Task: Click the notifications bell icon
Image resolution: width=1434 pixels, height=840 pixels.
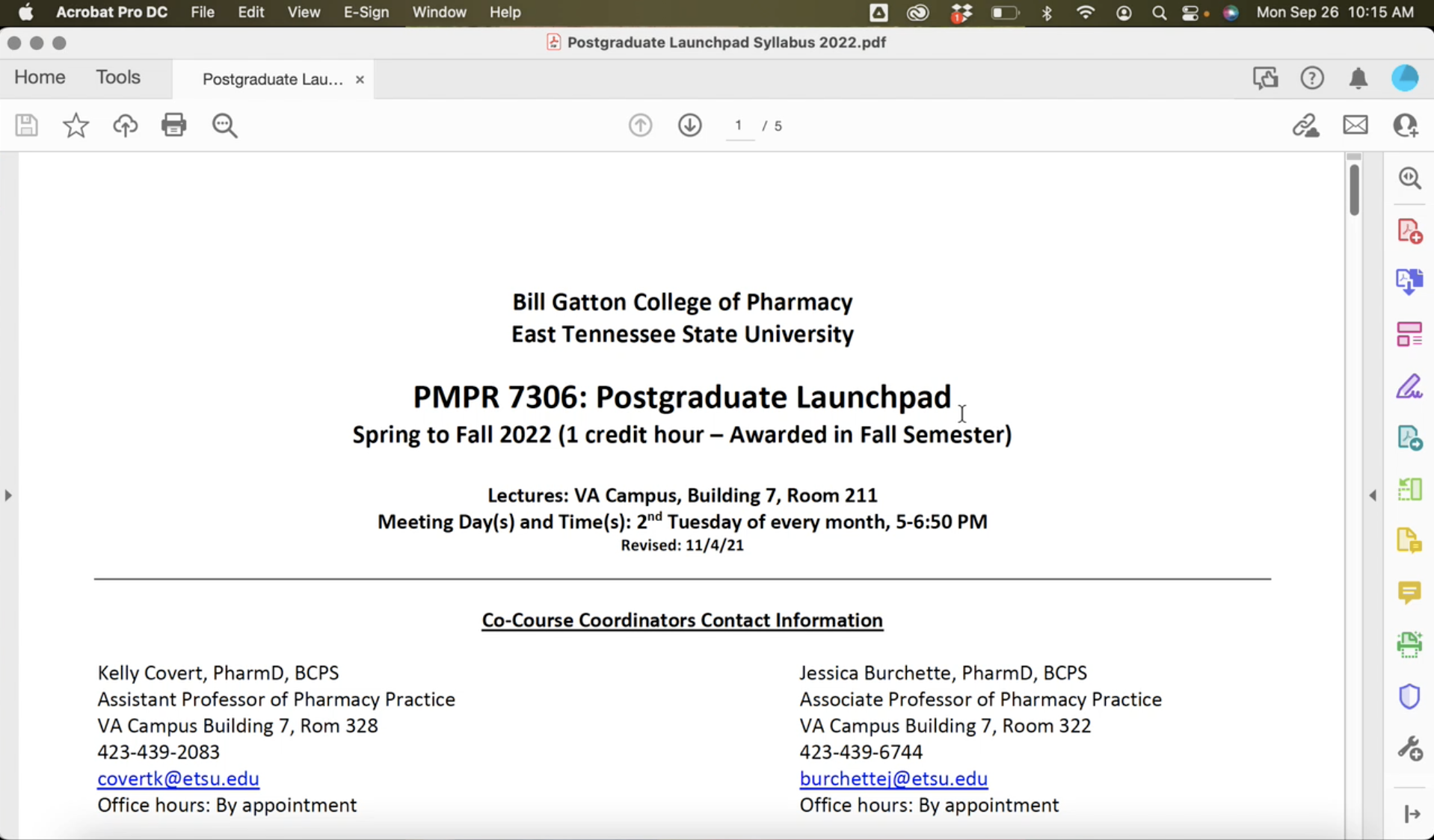Action: pyautogui.click(x=1358, y=78)
